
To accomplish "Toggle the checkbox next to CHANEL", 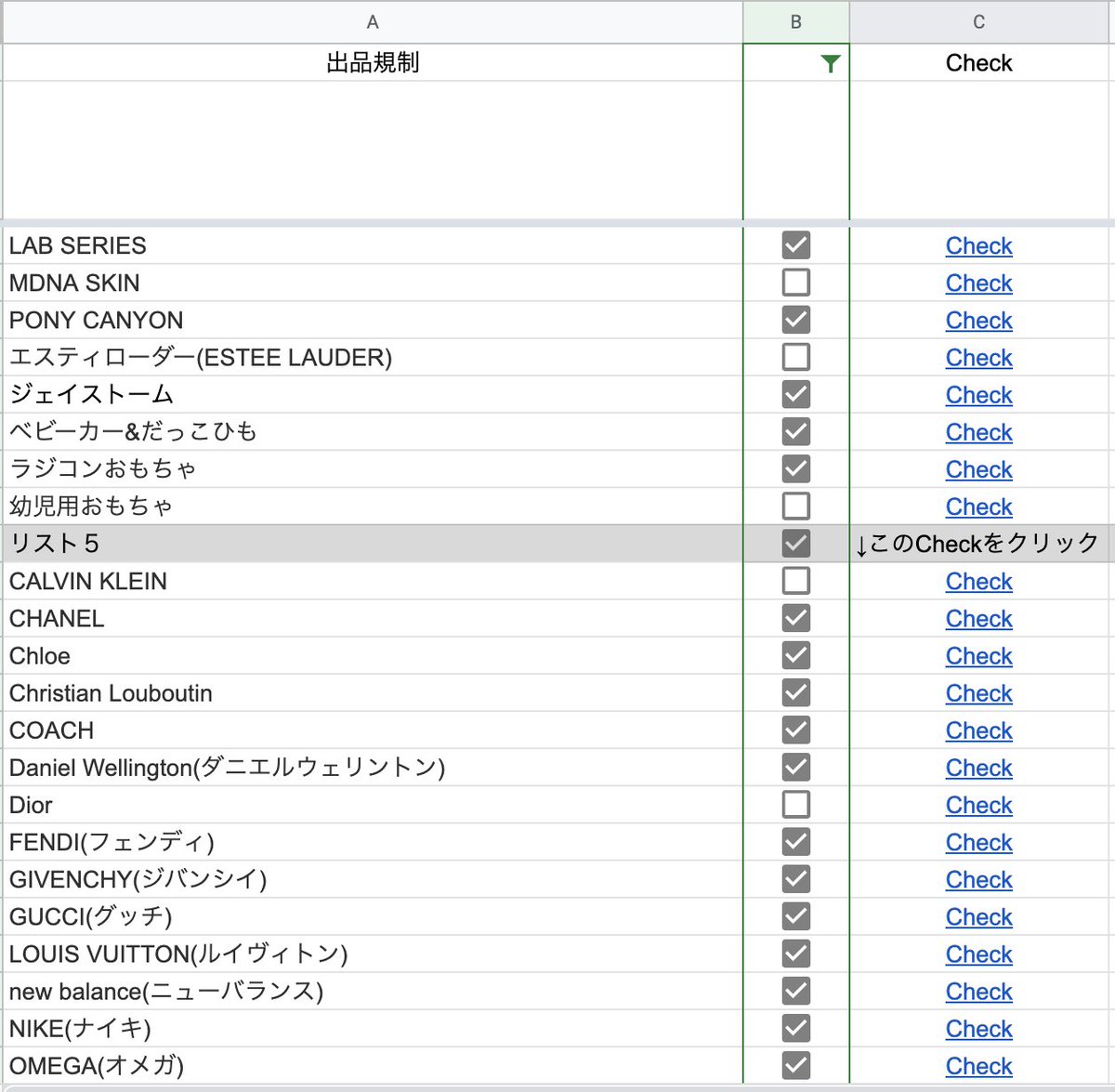I will coord(795,618).
